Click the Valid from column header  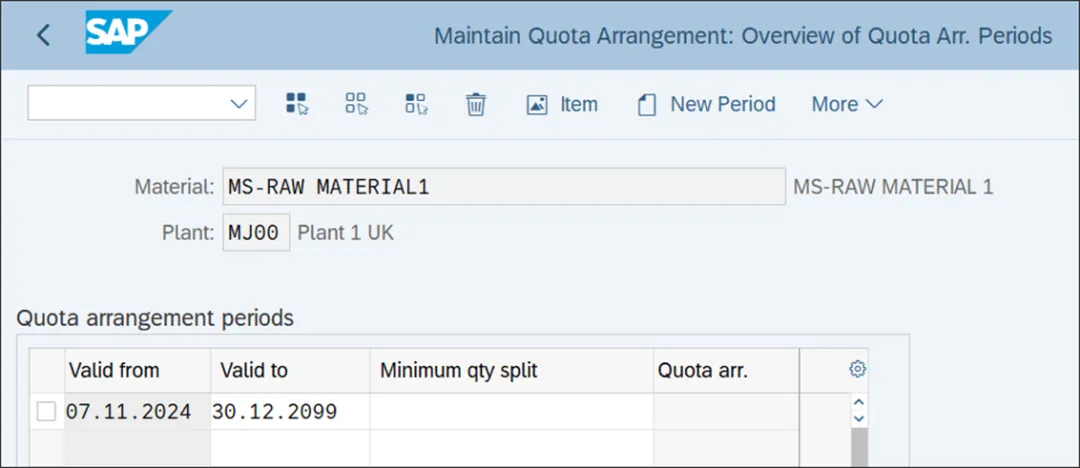tap(114, 370)
